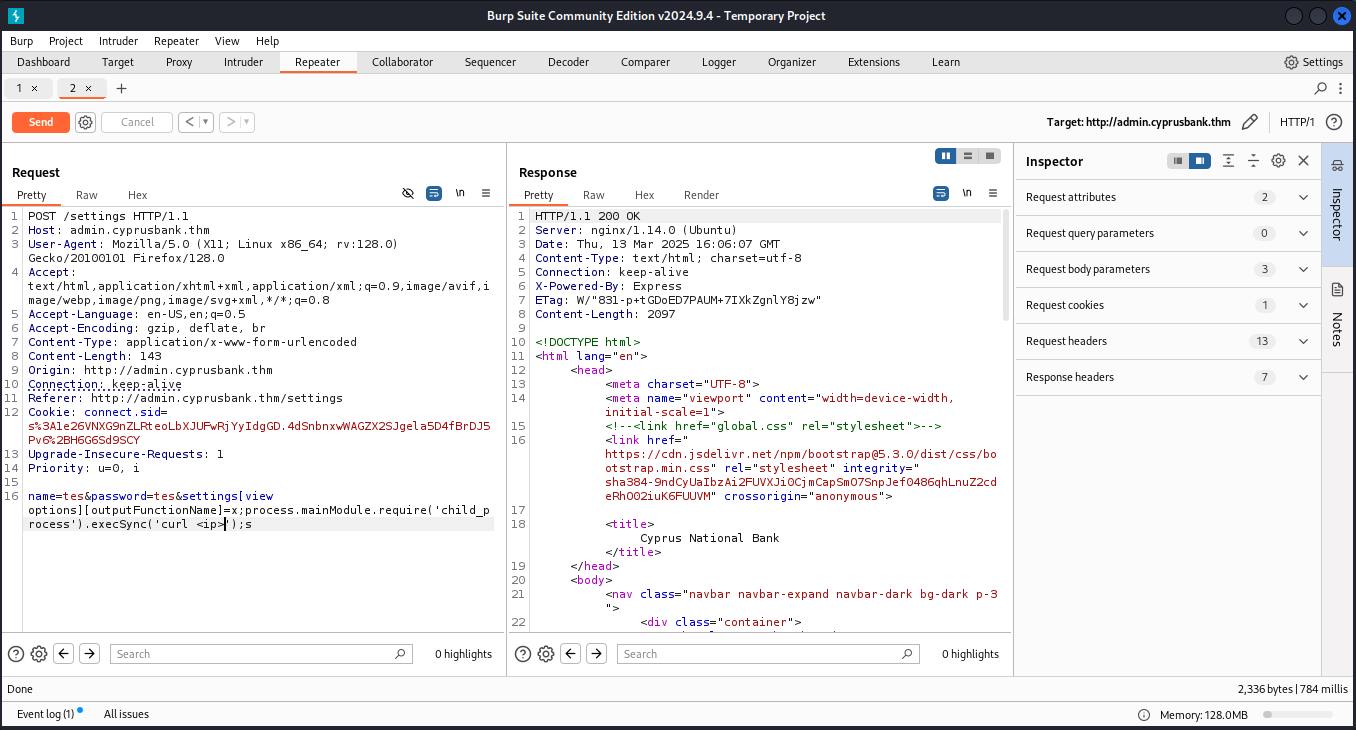Expand Request body parameters section
This screenshot has width=1356, height=730.
[1167, 269]
